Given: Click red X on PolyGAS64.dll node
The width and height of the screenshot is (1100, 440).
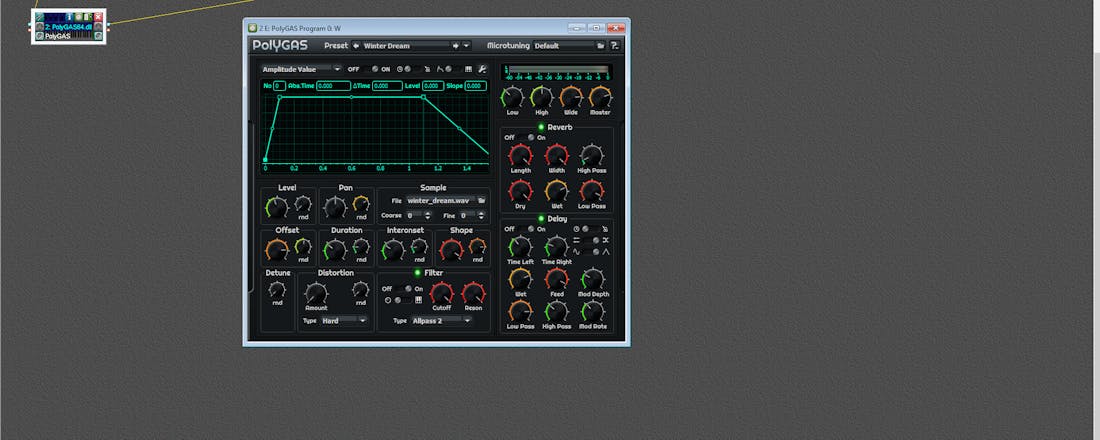Looking at the screenshot, I should pos(98,16).
